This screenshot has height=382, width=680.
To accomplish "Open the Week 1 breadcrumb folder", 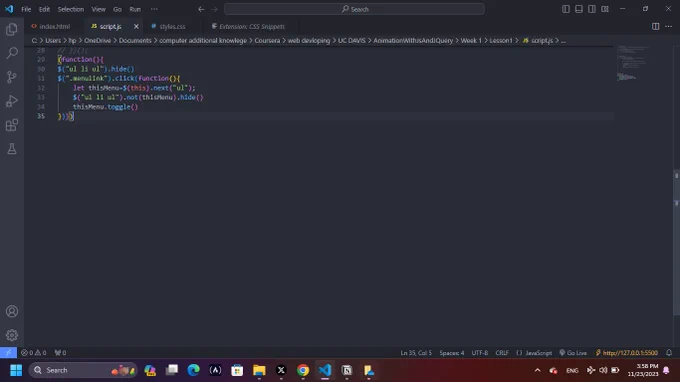I will click(471, 40).
